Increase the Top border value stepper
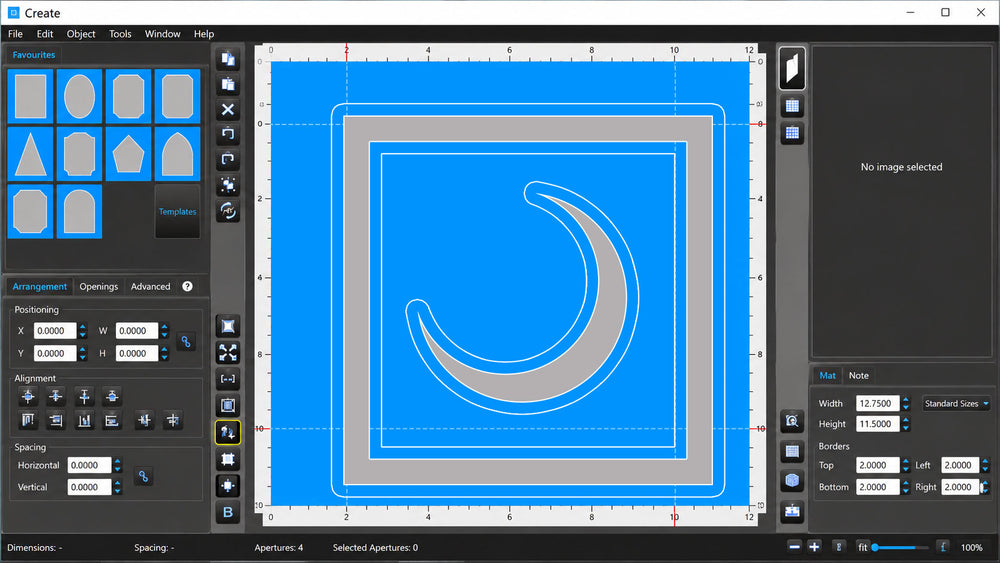 tap(906, 462)
